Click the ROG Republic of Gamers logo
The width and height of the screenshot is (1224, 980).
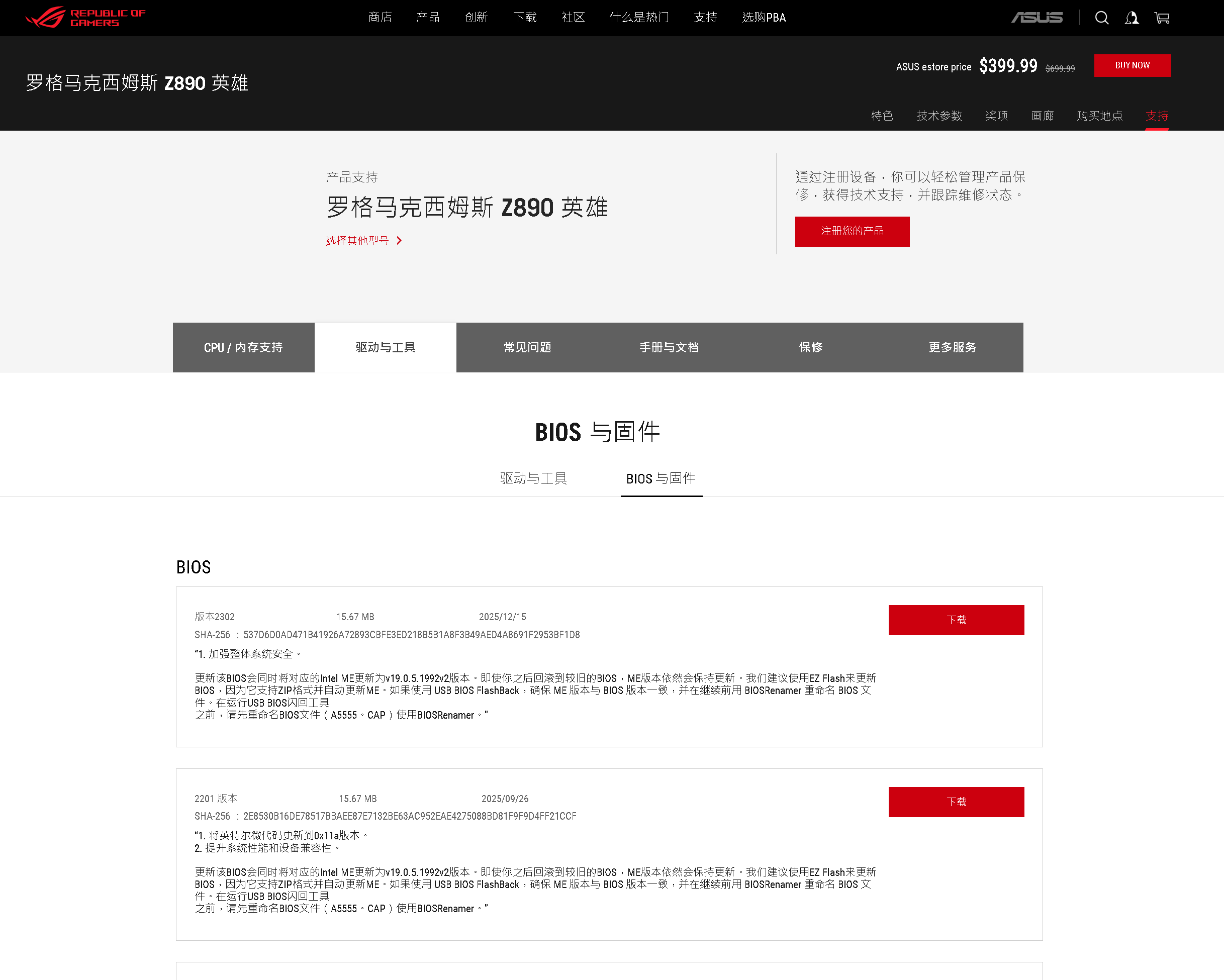85,18
